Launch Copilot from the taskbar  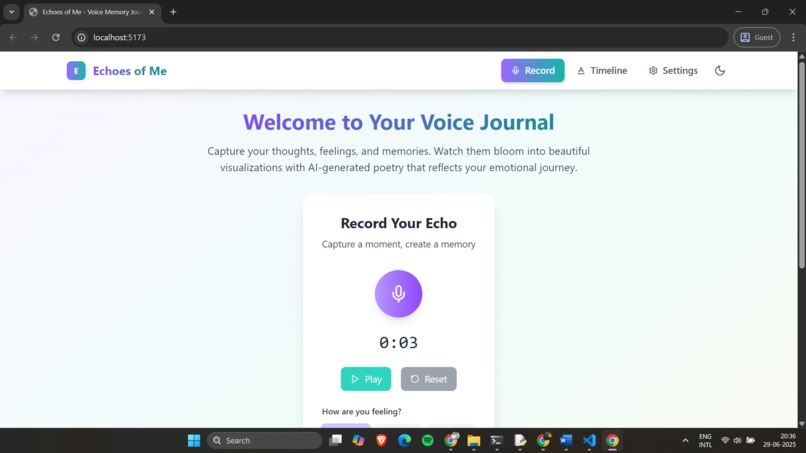[358, 441]
